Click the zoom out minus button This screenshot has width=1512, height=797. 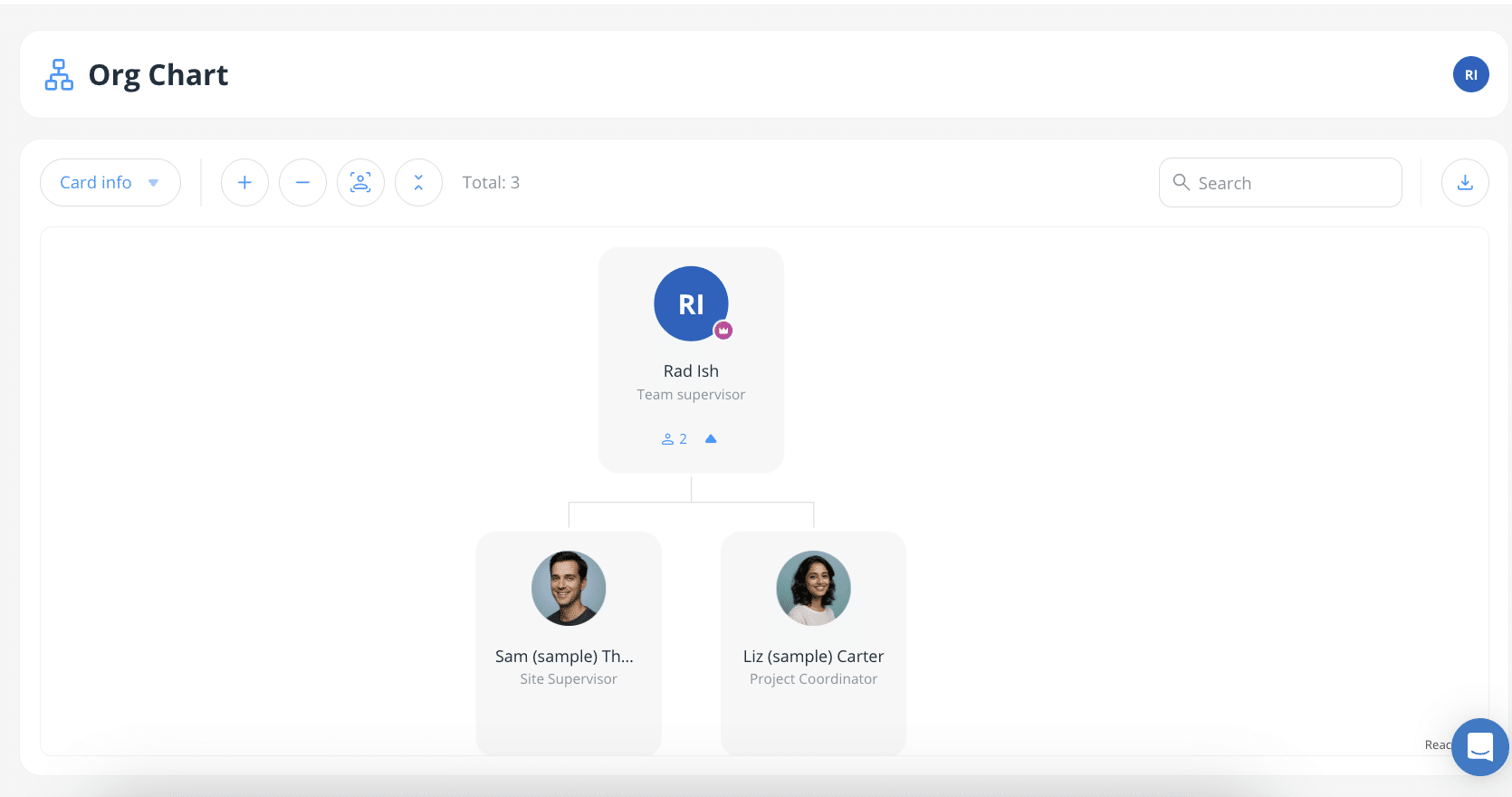(302, 183)
